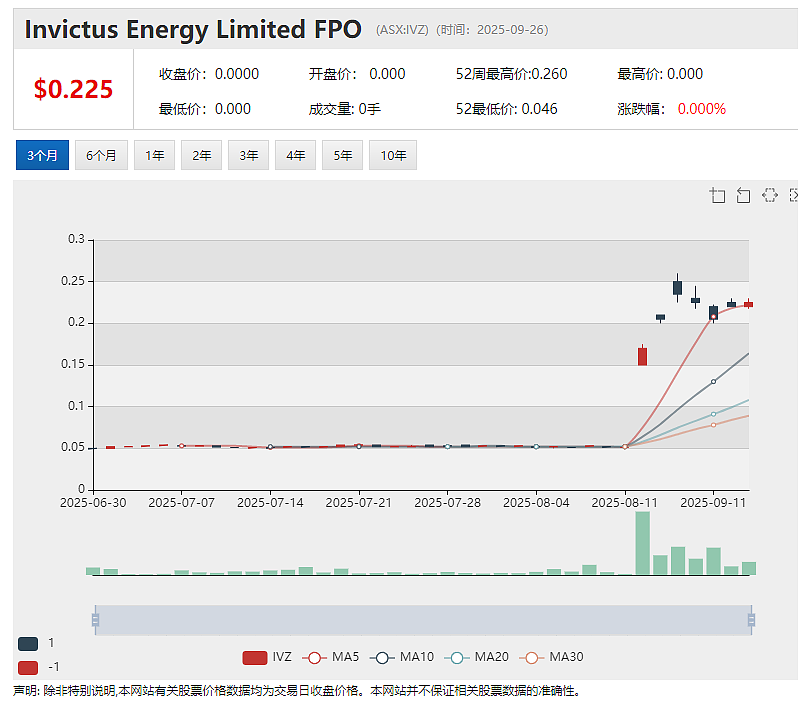
Task: Click the 2025-07-28 axis label
Action: pyautogui.click(x=447, y=503)
